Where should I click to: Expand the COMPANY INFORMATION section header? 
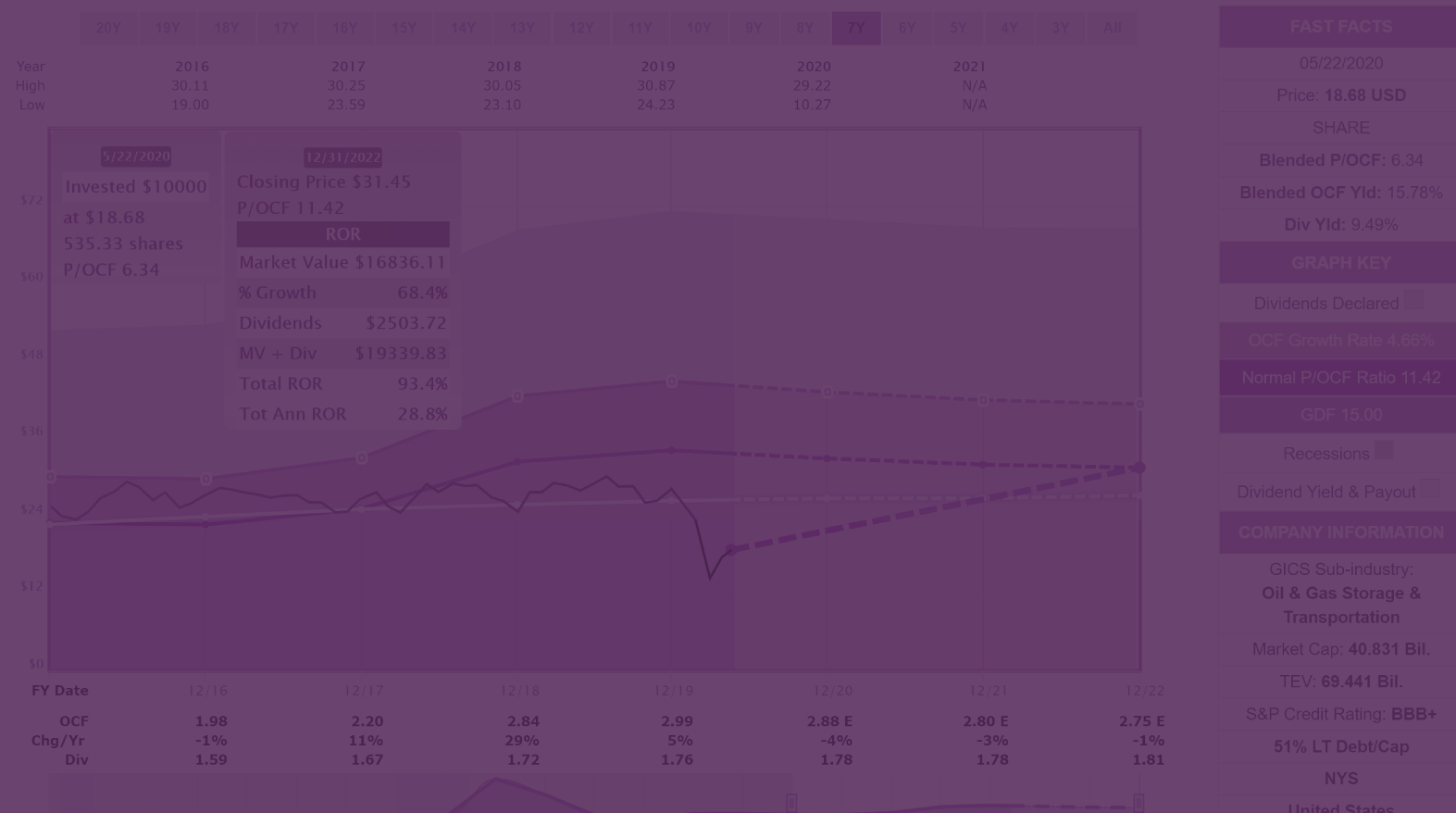point(1340,532)
